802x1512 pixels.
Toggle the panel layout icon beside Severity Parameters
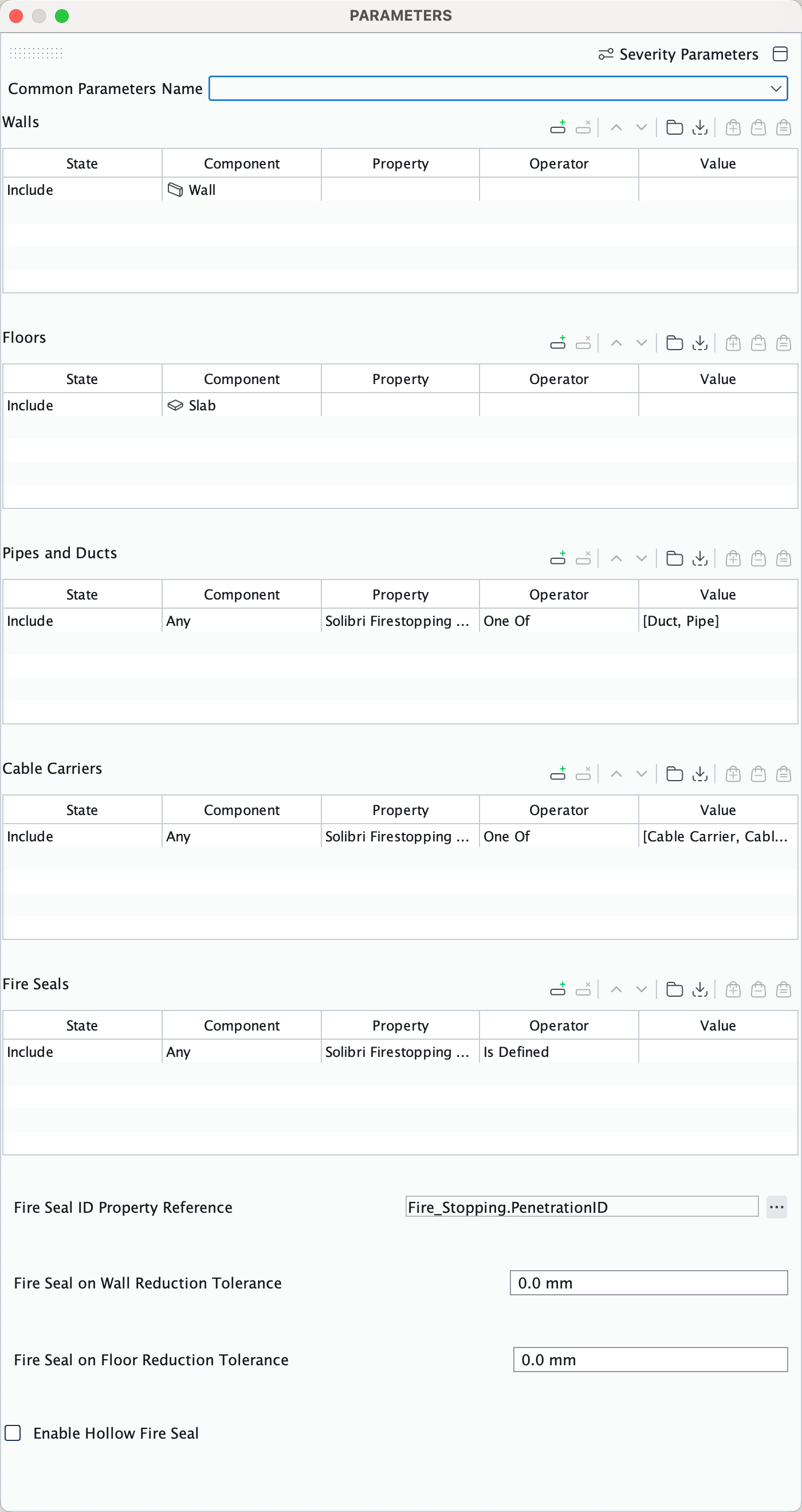pos(780,54)
